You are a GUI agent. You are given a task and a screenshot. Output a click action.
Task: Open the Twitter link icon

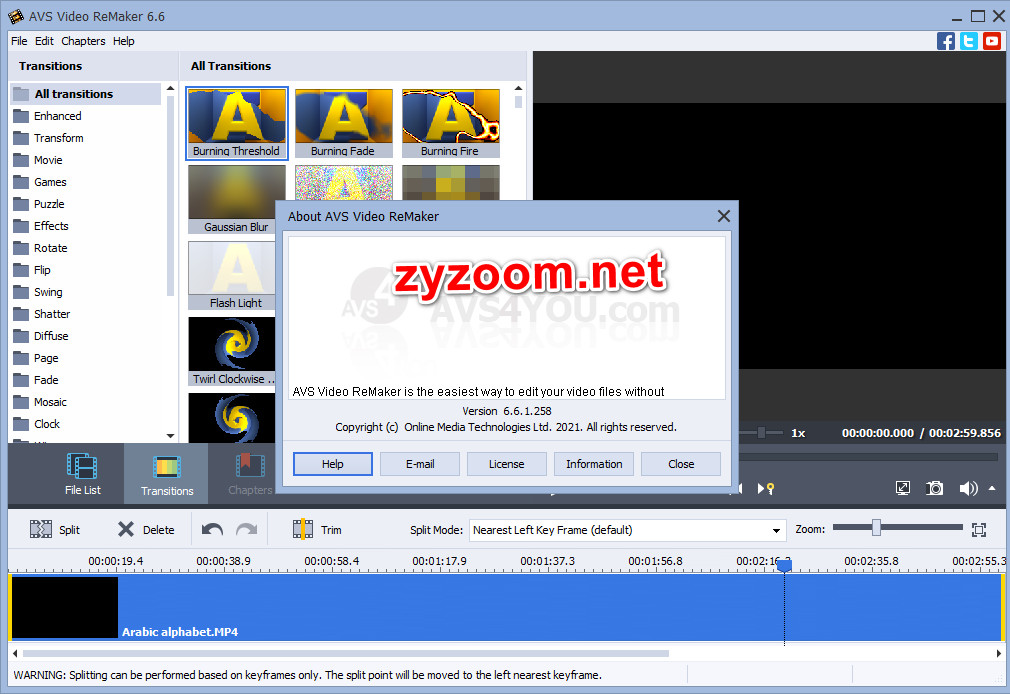[x=969, y=41]
